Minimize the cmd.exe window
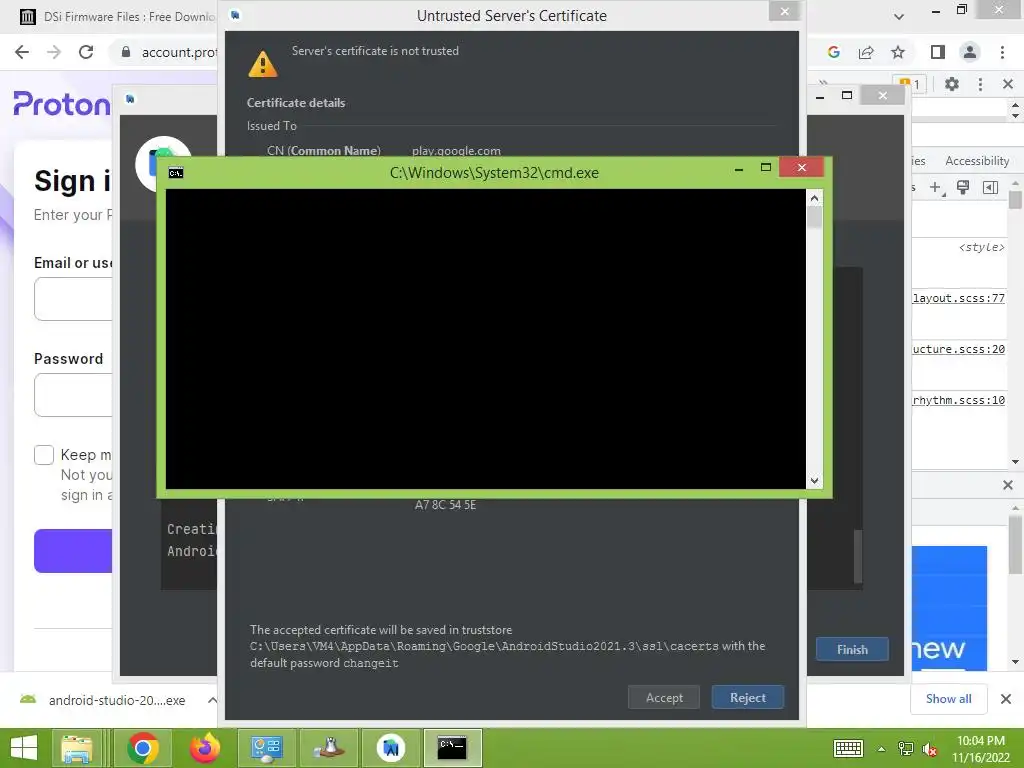The width and height of the screenshot is (1024, 768). (x=739, y=168)
